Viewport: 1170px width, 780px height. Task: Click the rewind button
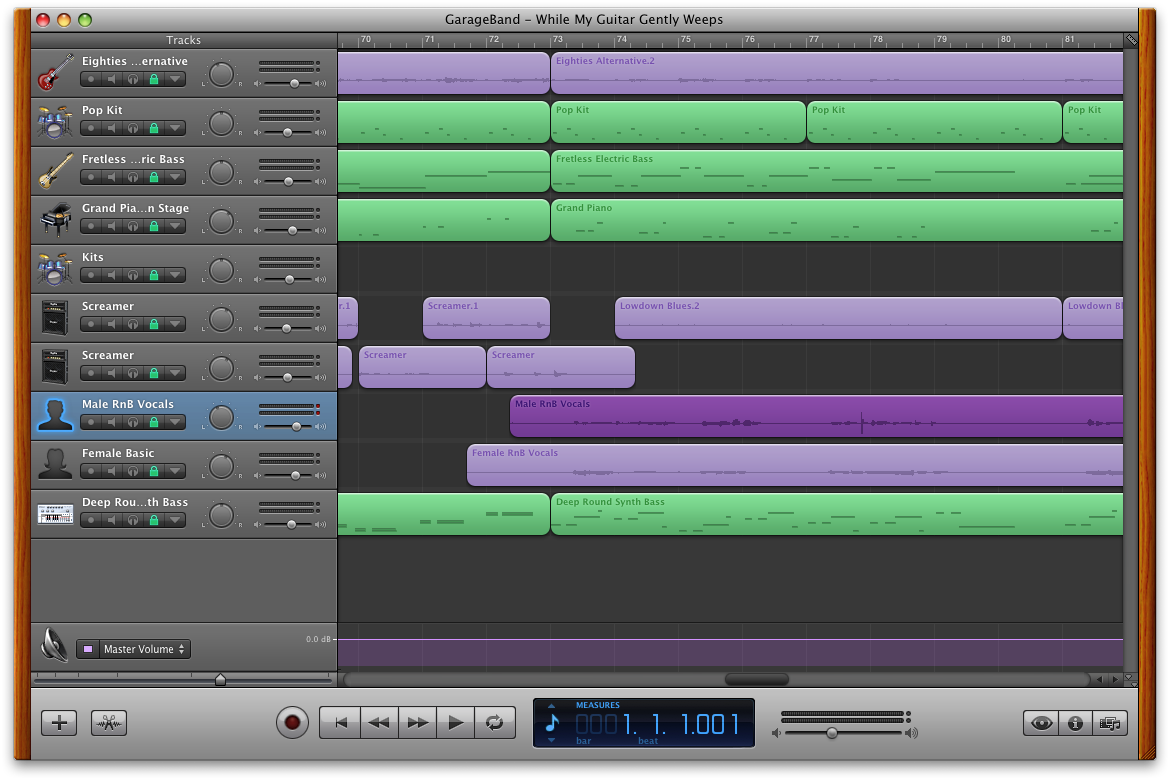click(x=379, y=723)
